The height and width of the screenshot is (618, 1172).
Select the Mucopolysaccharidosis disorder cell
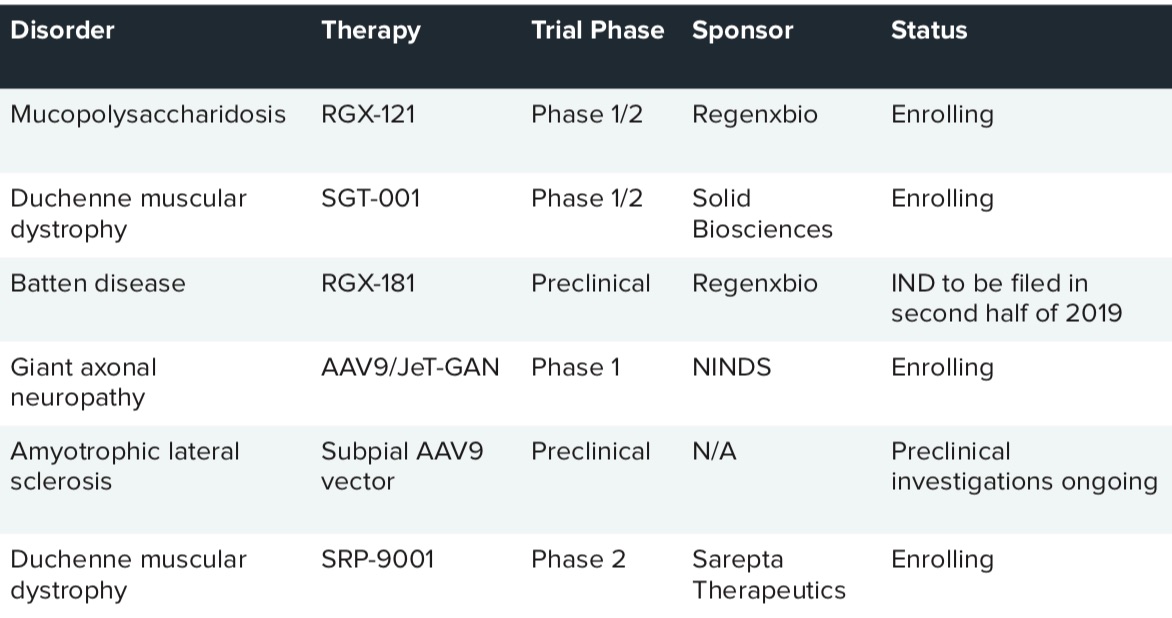pos(148,114)
